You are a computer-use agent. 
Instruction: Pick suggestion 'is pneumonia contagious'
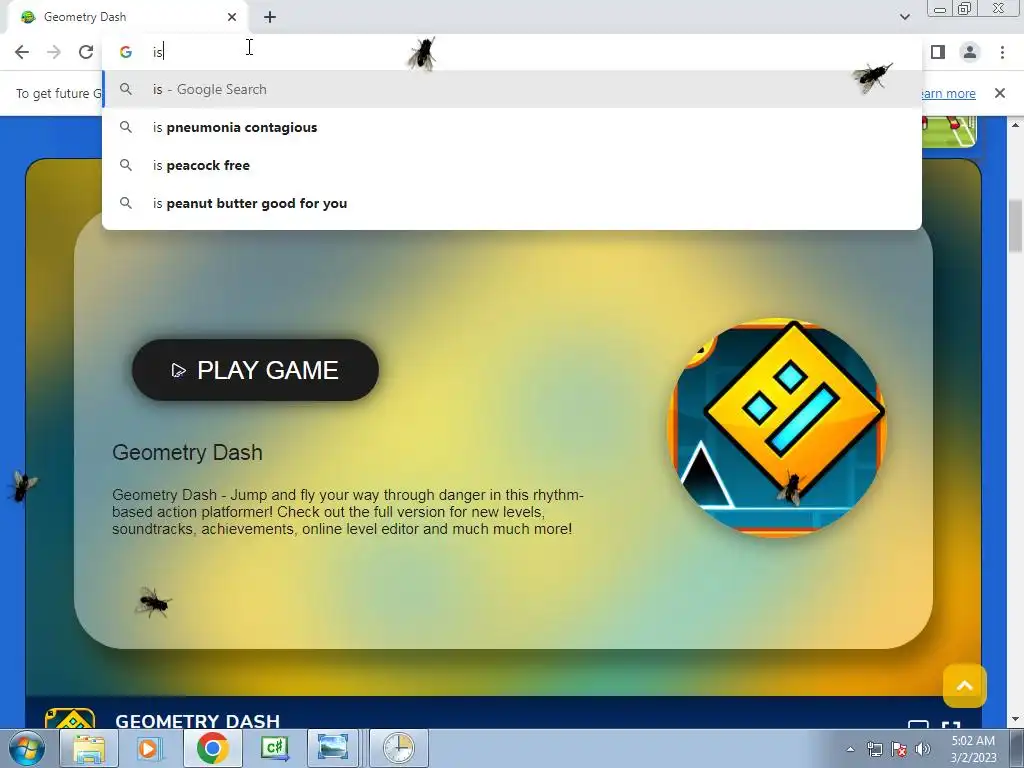[x=512, y=127]
